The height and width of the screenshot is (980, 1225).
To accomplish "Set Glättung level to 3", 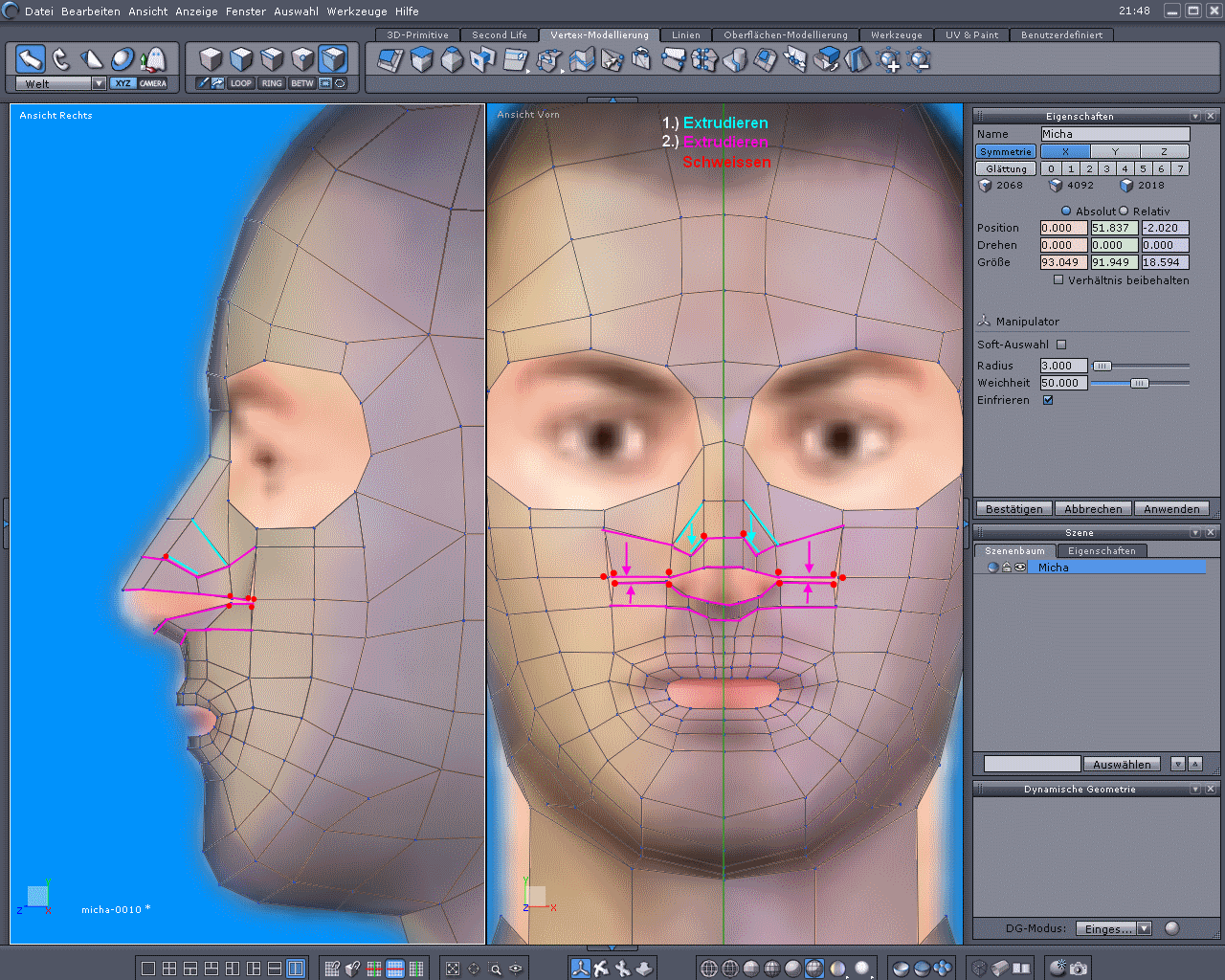I will (1106, 168).
